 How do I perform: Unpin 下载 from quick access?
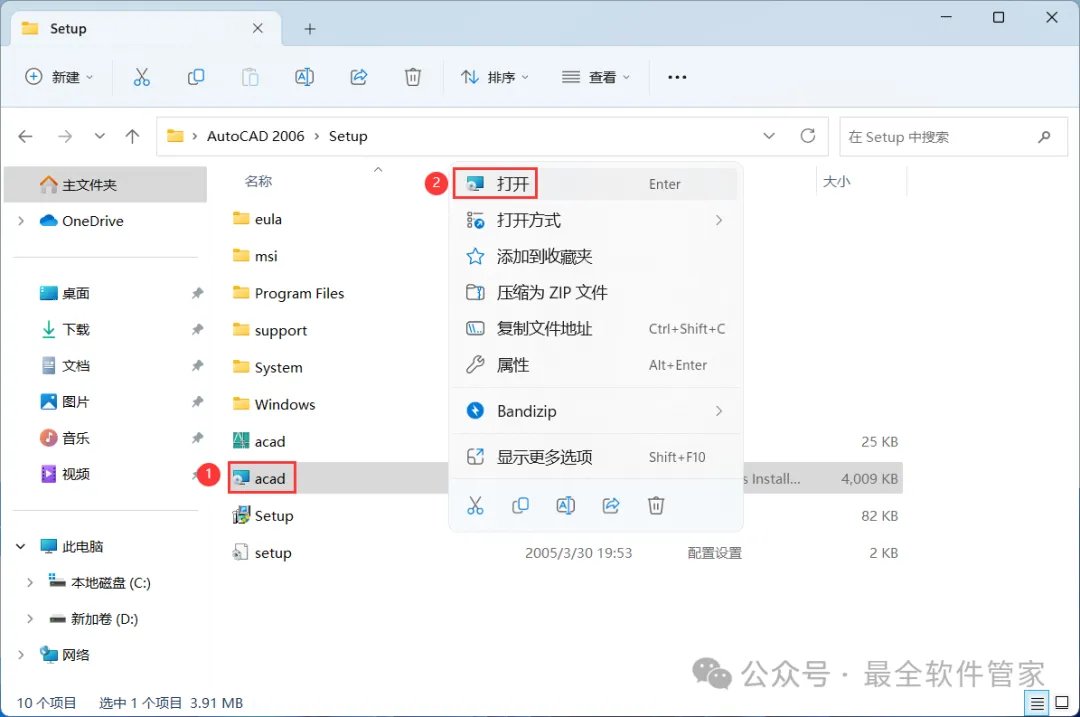click(197, 329)
